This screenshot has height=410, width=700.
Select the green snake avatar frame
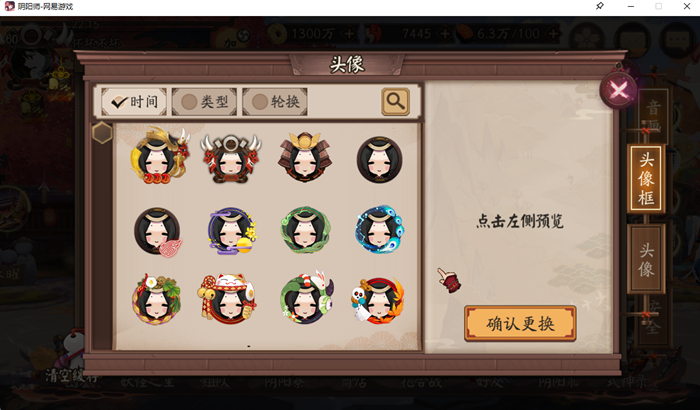pos(306,230)
